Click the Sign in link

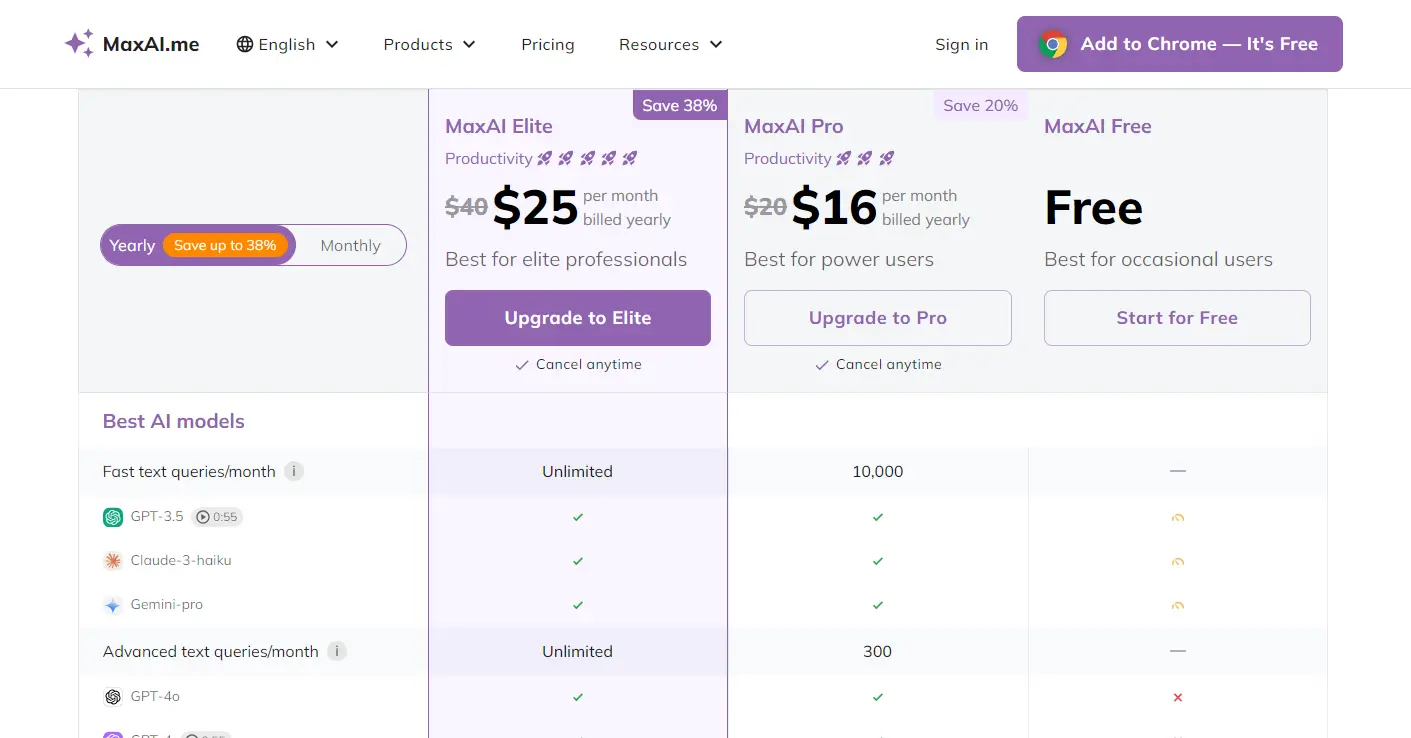962,44
